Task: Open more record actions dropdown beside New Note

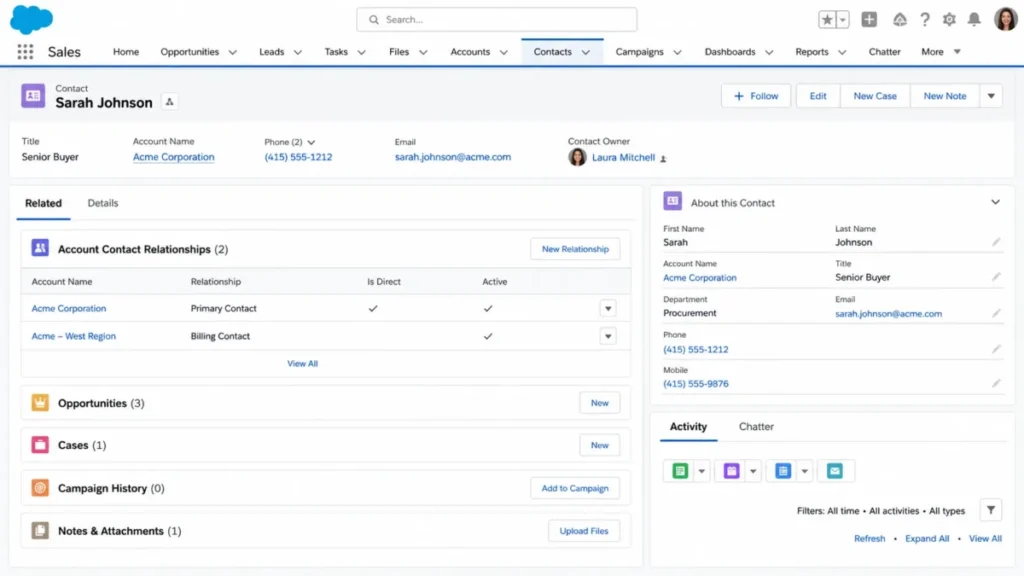Action: click(991, 96)
